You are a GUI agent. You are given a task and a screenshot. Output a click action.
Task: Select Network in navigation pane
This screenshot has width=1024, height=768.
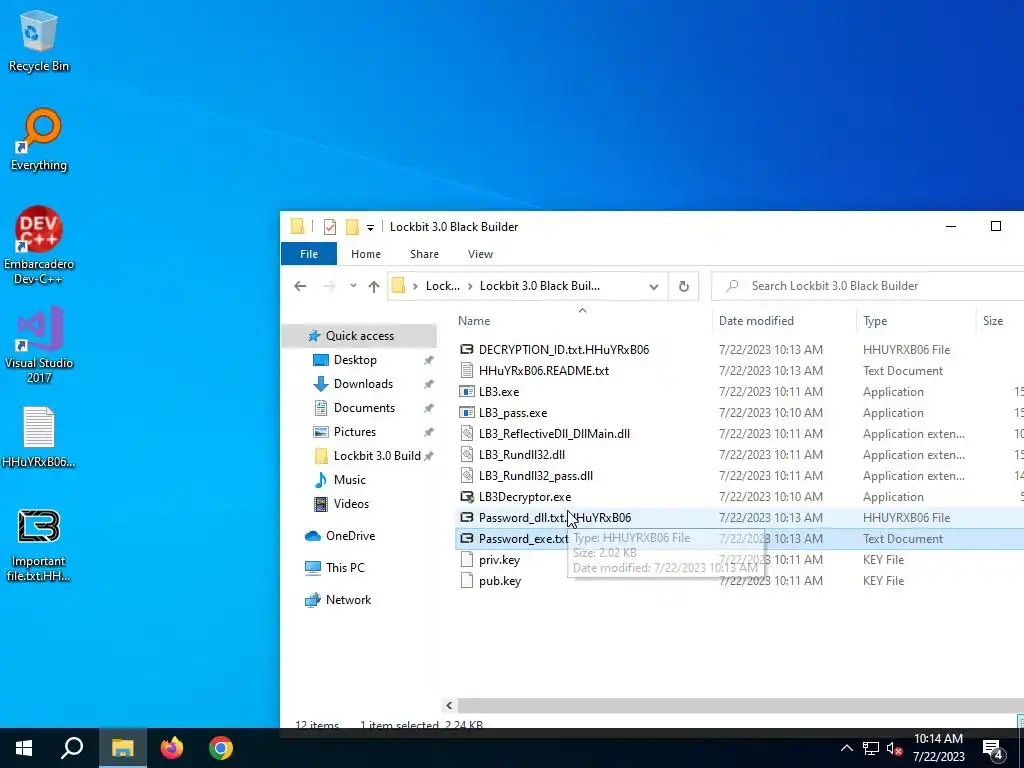(x=348, y=600)
